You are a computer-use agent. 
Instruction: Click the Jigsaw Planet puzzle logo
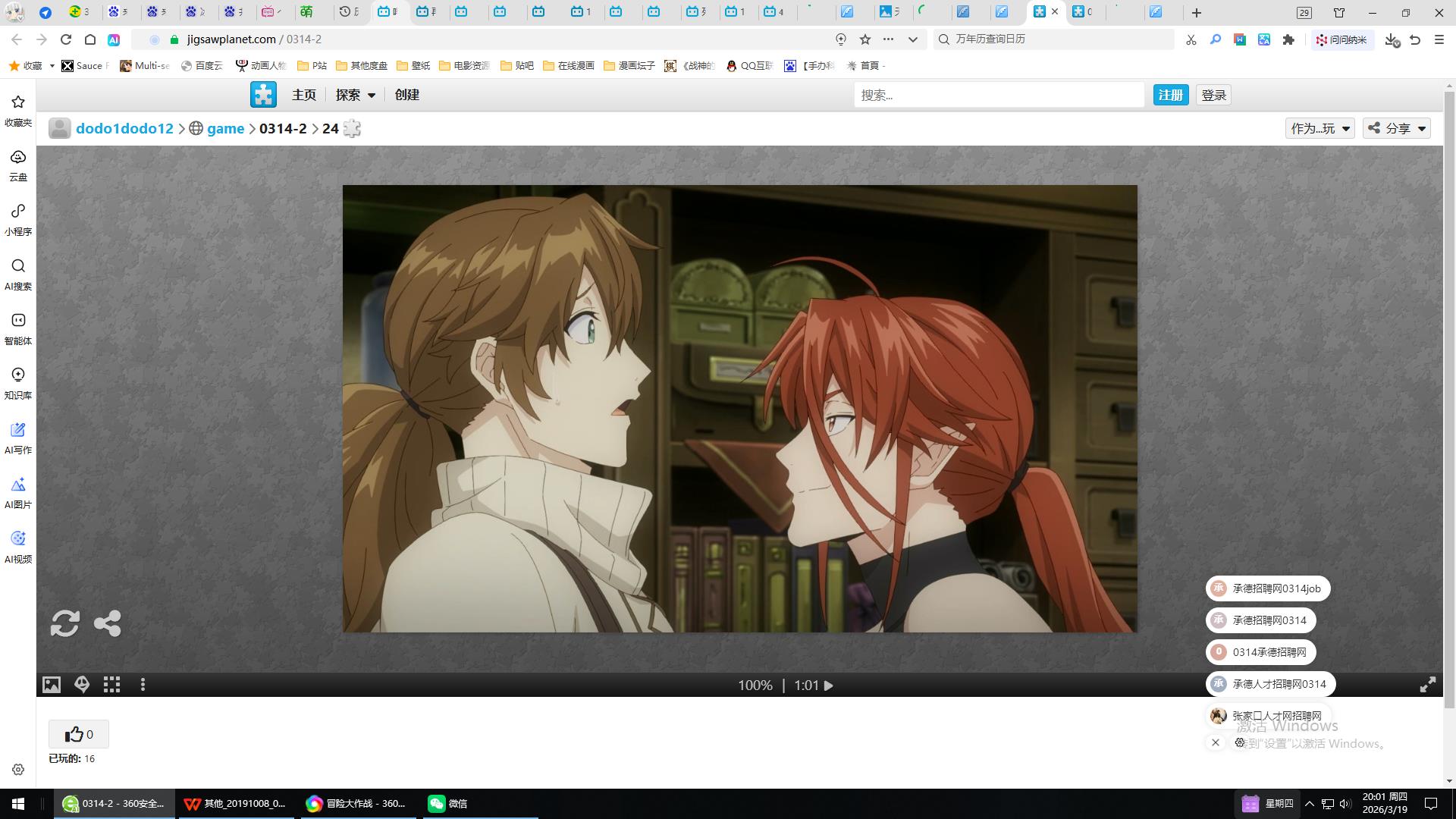pos(263,95)
